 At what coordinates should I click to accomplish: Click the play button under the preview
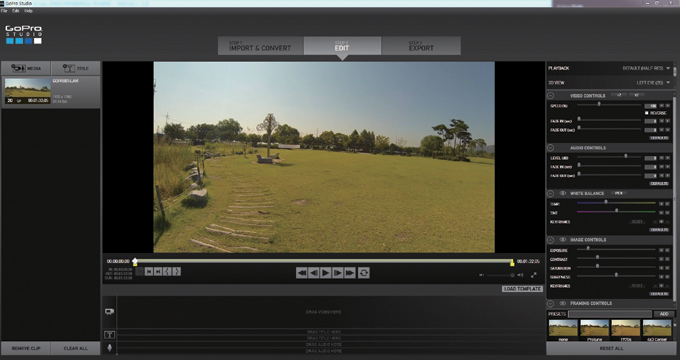[x=326, y=273]
